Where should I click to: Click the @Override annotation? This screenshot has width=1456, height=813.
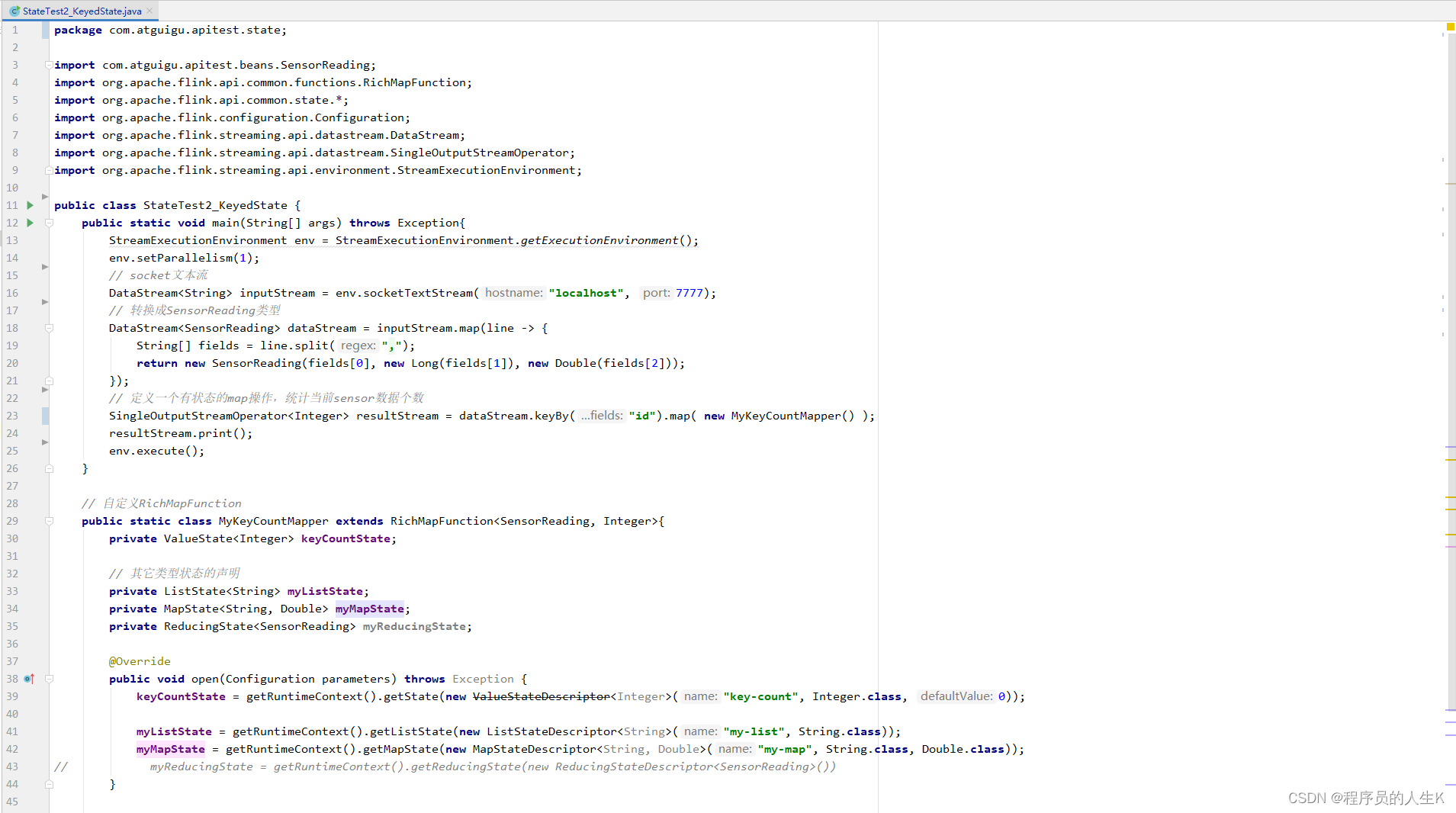click(x=140, y=661)
